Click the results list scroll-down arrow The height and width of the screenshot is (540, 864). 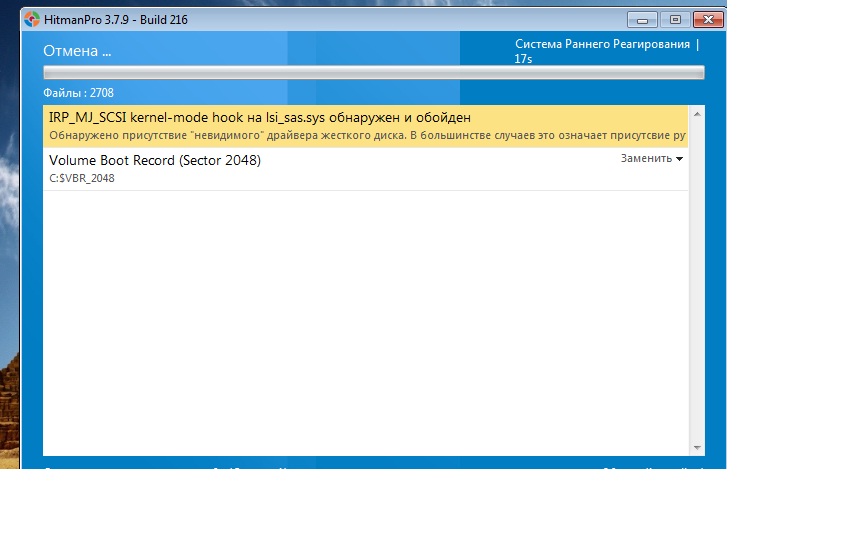697,448
